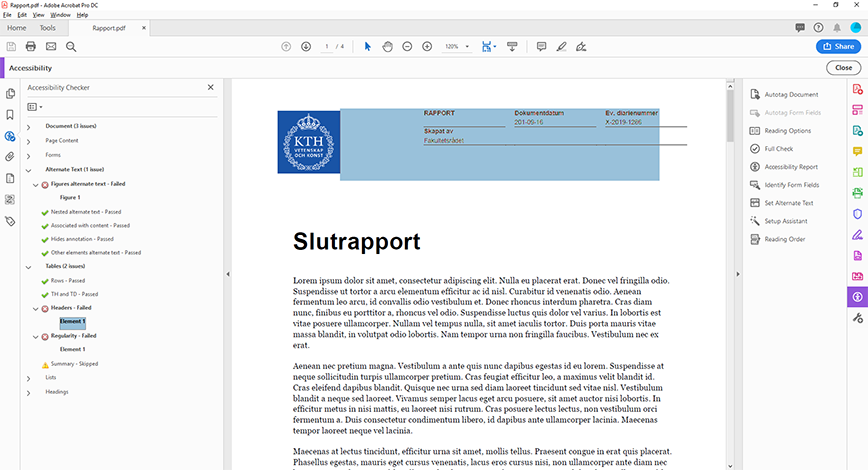This screenshot has height=470, width=868.
Task: Select the Hand pan tool
Action: (387, 47)
